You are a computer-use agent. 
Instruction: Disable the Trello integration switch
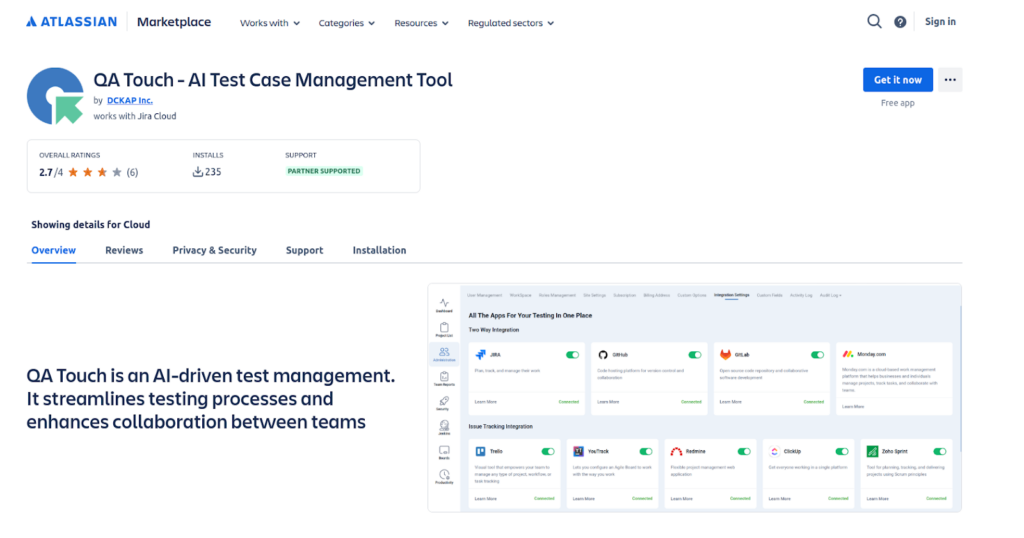[548, 452]
